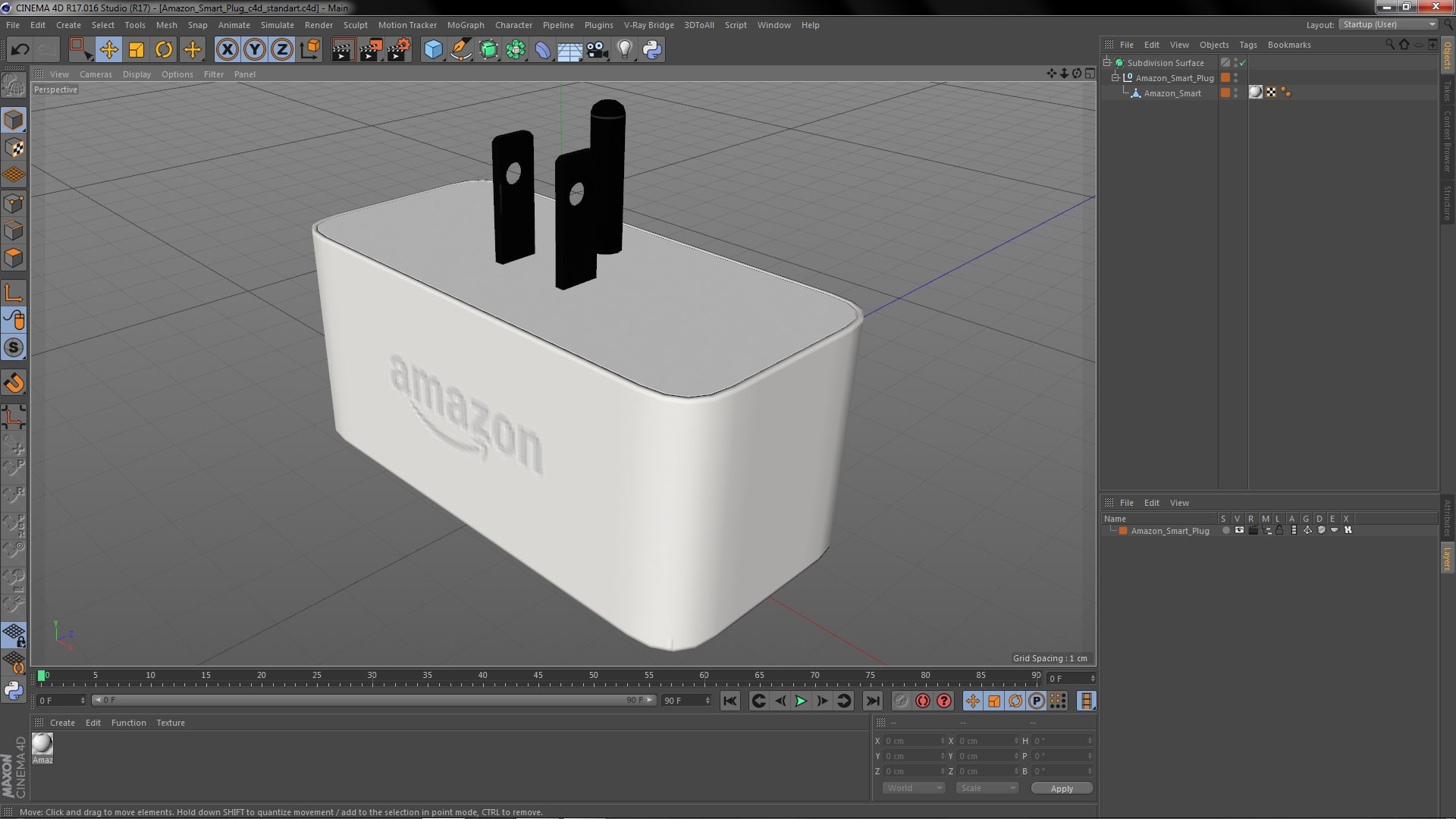The width and height of the screenshot is (1456, 819).
Task: Toggle Z axis lock
Action: 282,50
